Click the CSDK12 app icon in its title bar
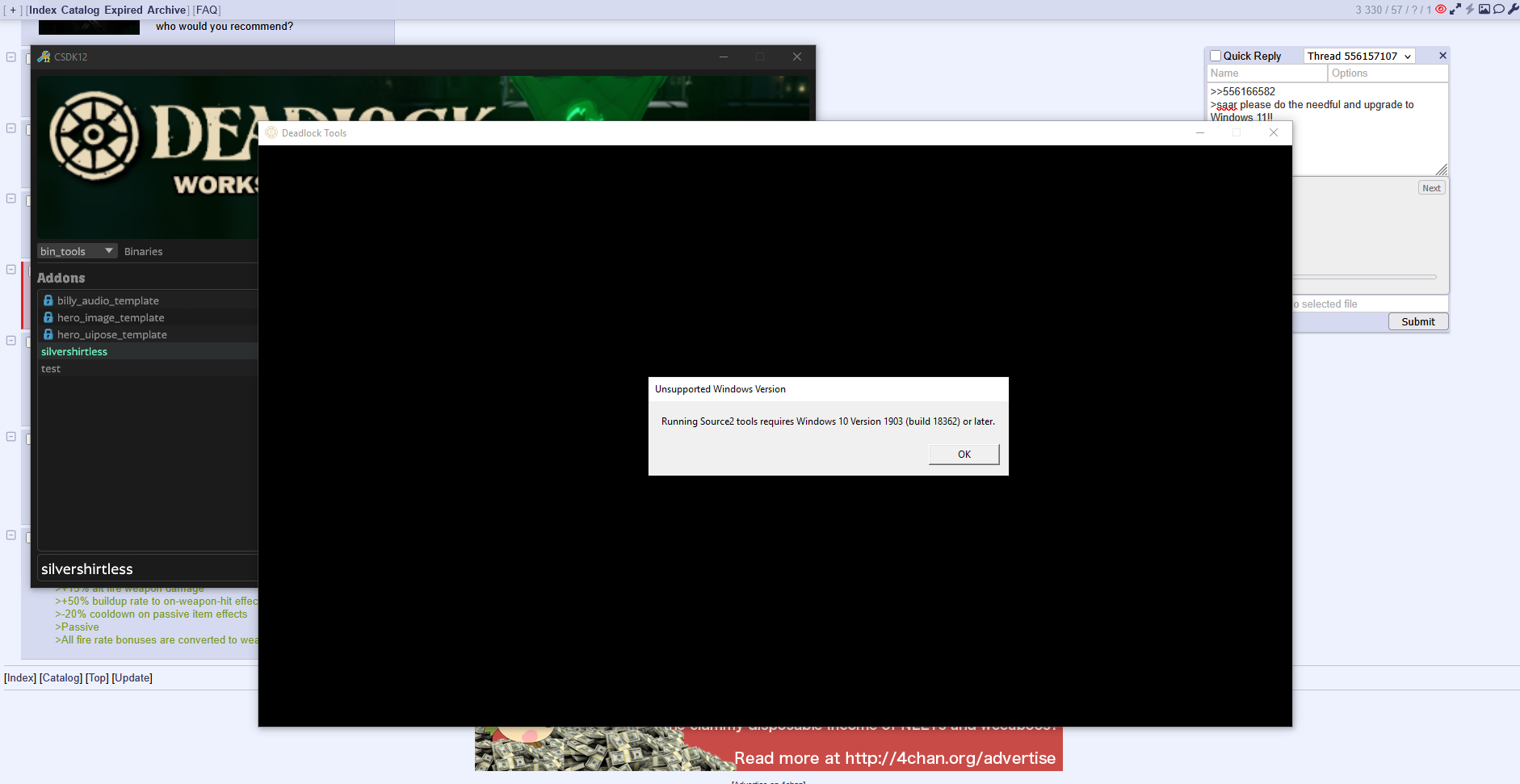 [x=44, y=57]
